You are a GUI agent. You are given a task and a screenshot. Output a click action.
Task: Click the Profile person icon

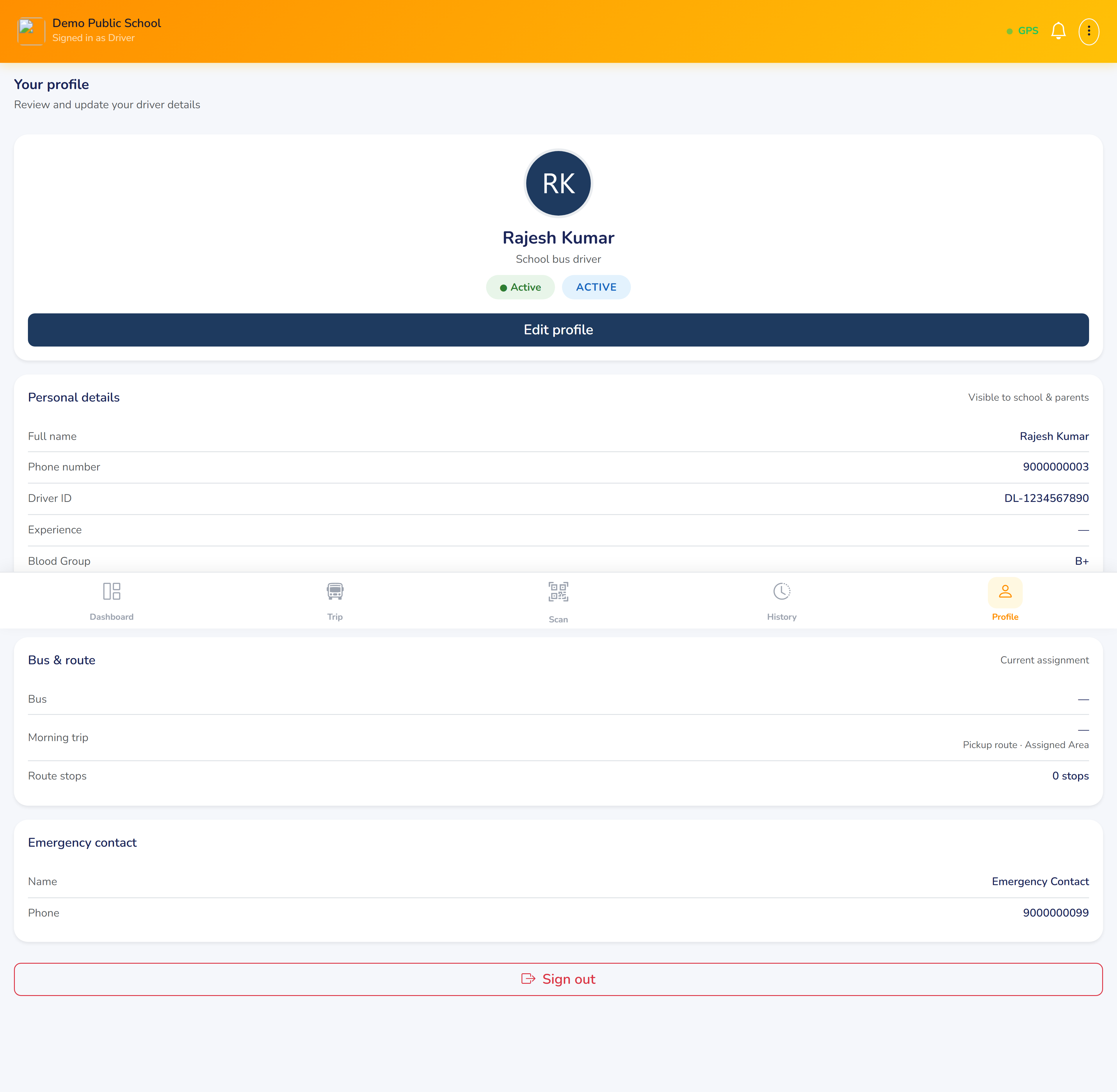click(1005, 591)
